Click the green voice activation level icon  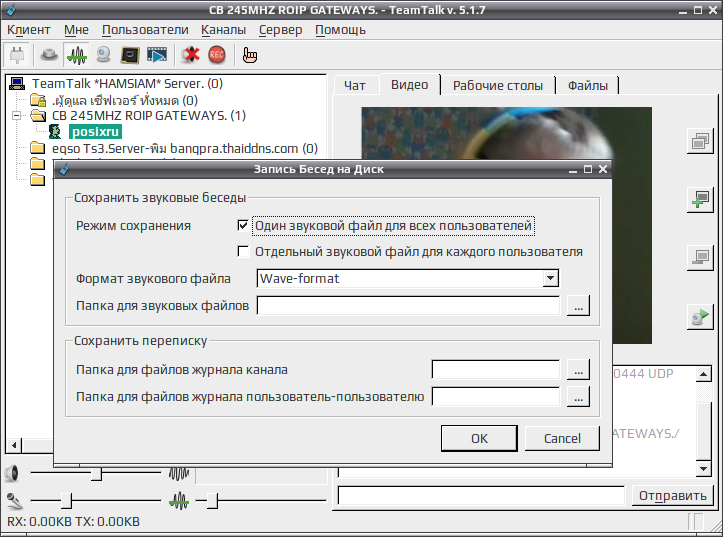click(x=179, y=501)
